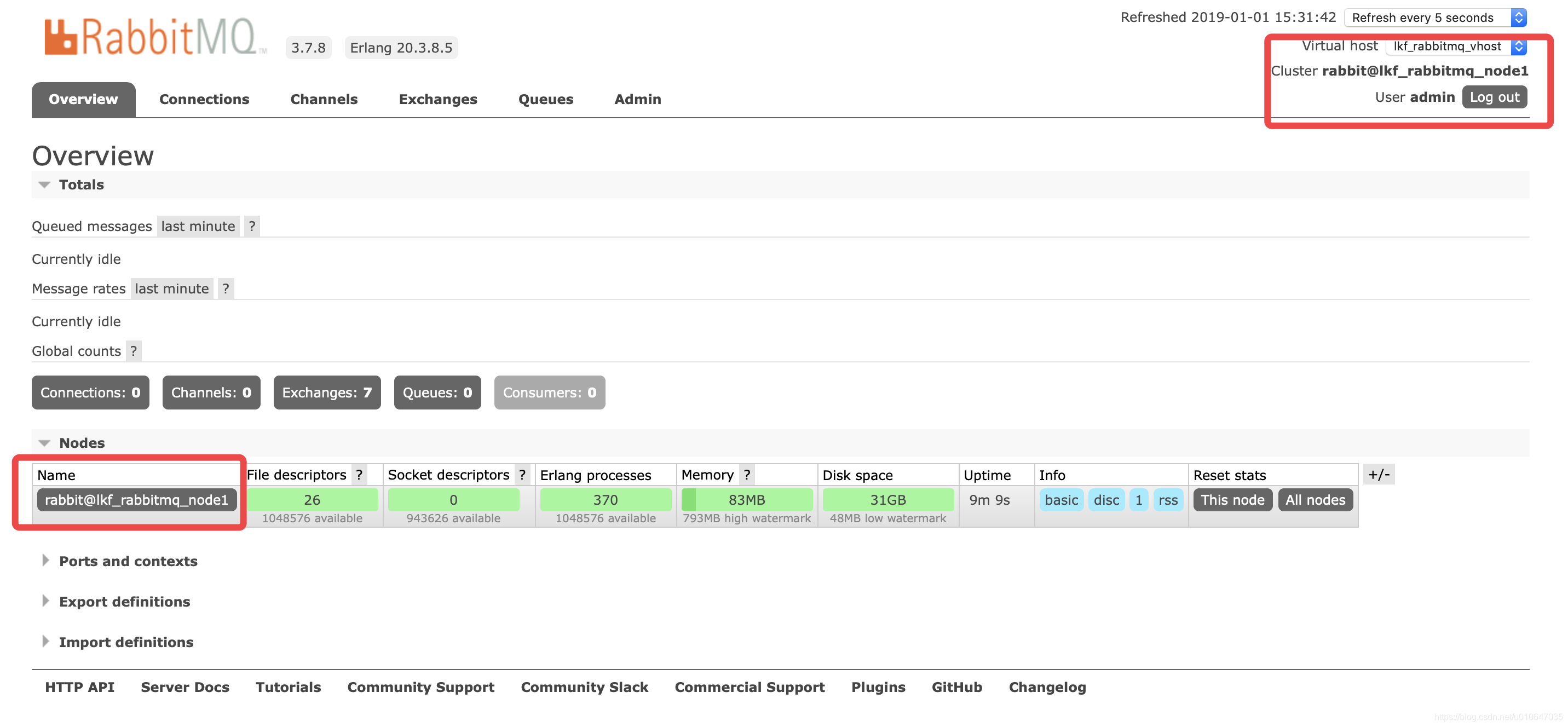
Task: Change Message rates last minute range
Action: click(172, 289)
